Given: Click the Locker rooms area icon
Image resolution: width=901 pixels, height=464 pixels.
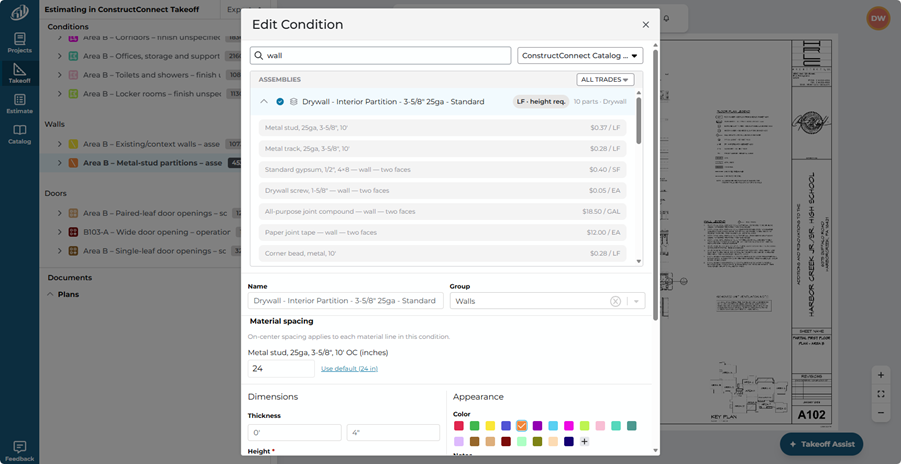Looking at the screenshot, I should coord(74,93).
